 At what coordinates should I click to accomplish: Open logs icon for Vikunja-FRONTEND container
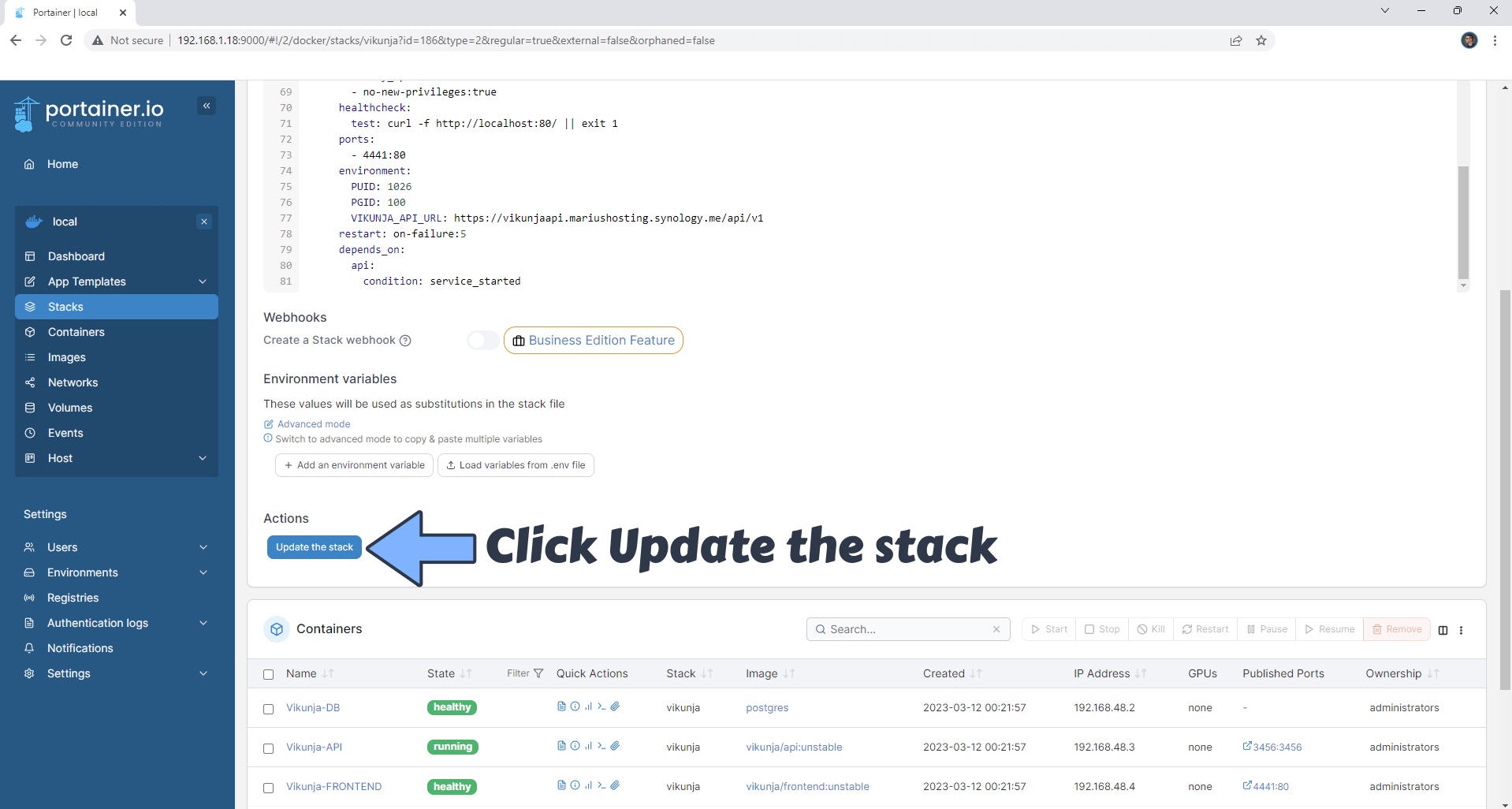(561, 785)
